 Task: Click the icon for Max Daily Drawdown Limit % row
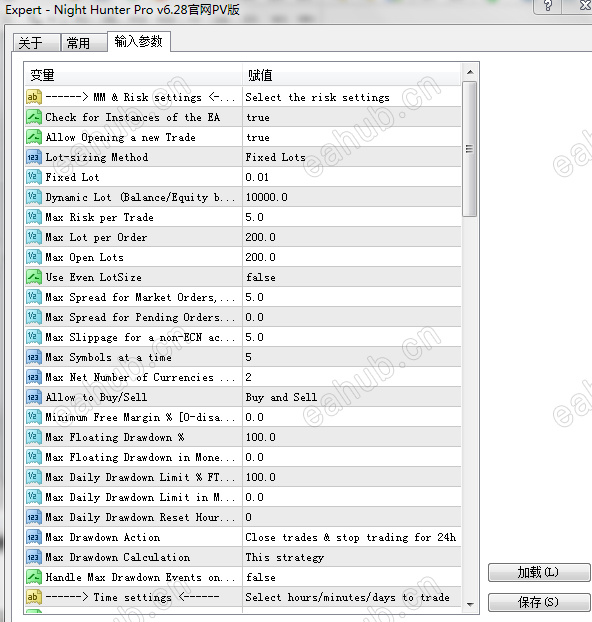(34, 477)
